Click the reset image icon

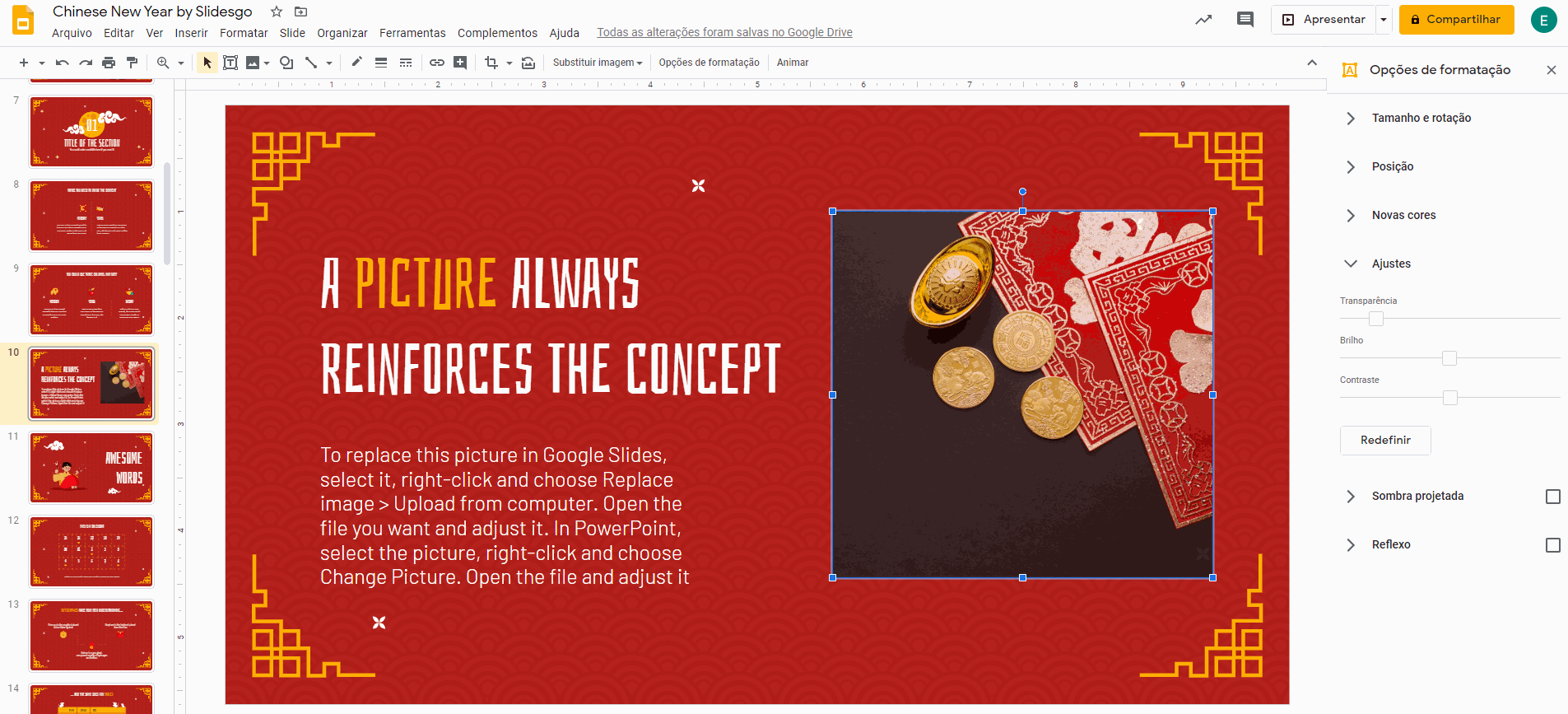click(528, 63)
